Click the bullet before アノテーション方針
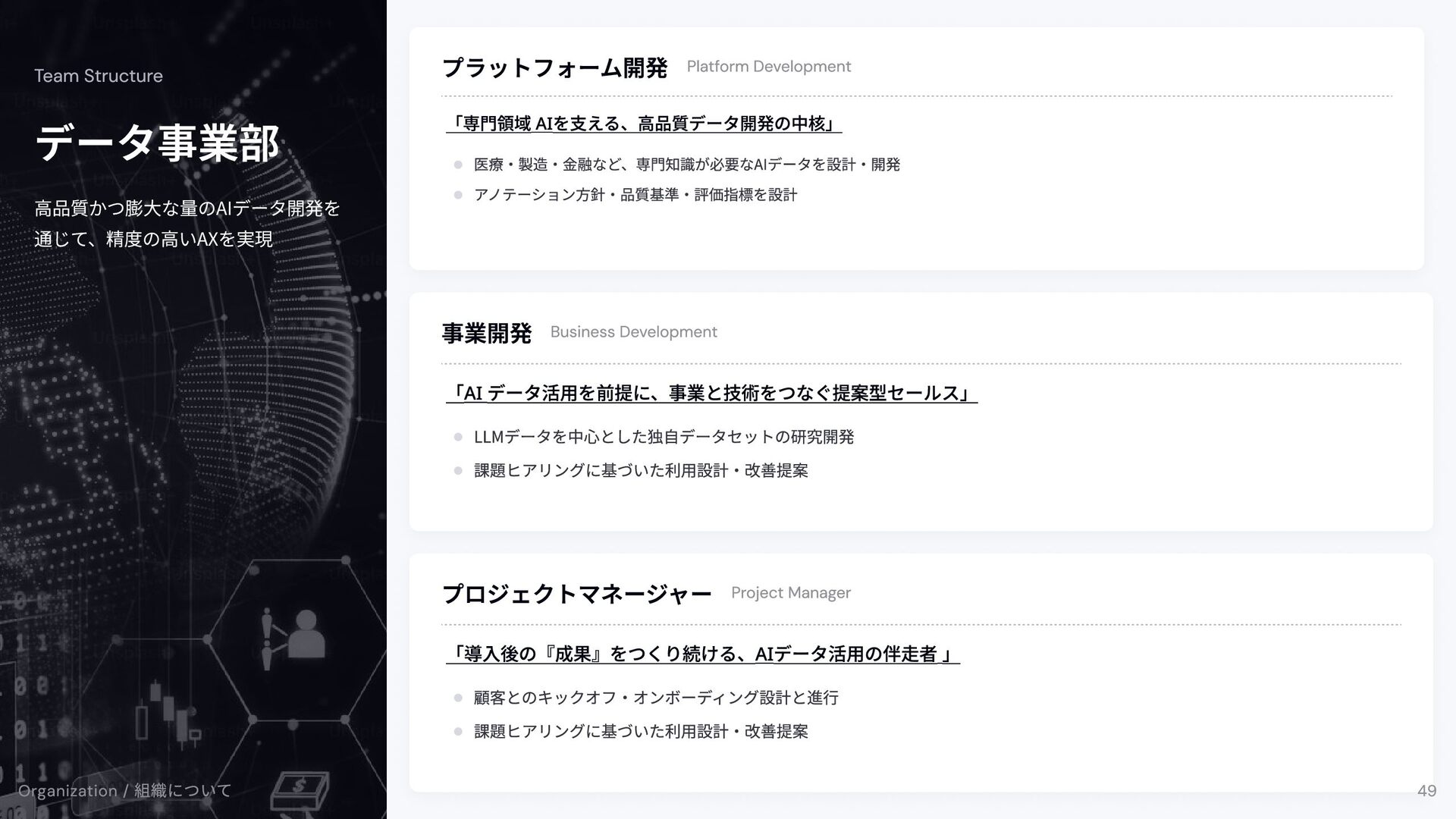Screen dimensions: 1456x819 pos(458,195)
